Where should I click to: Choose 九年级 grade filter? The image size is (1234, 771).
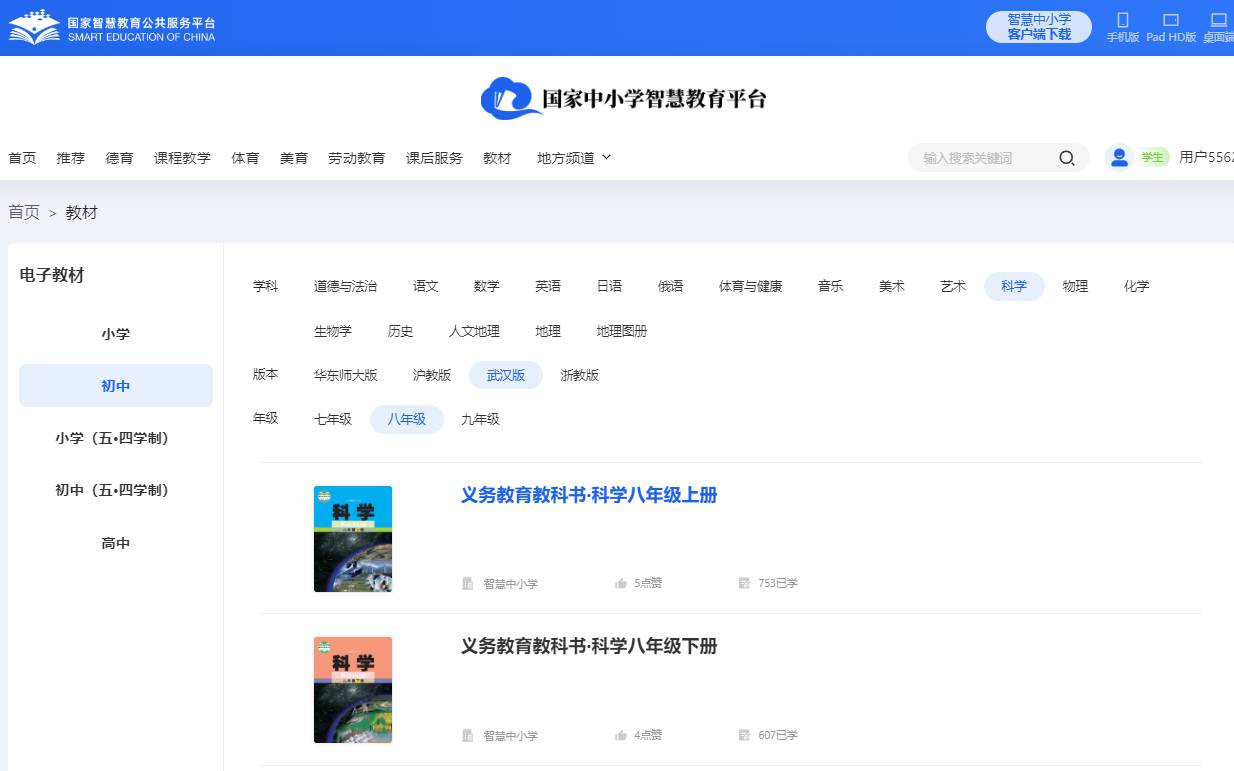click(x=480, y=419)
